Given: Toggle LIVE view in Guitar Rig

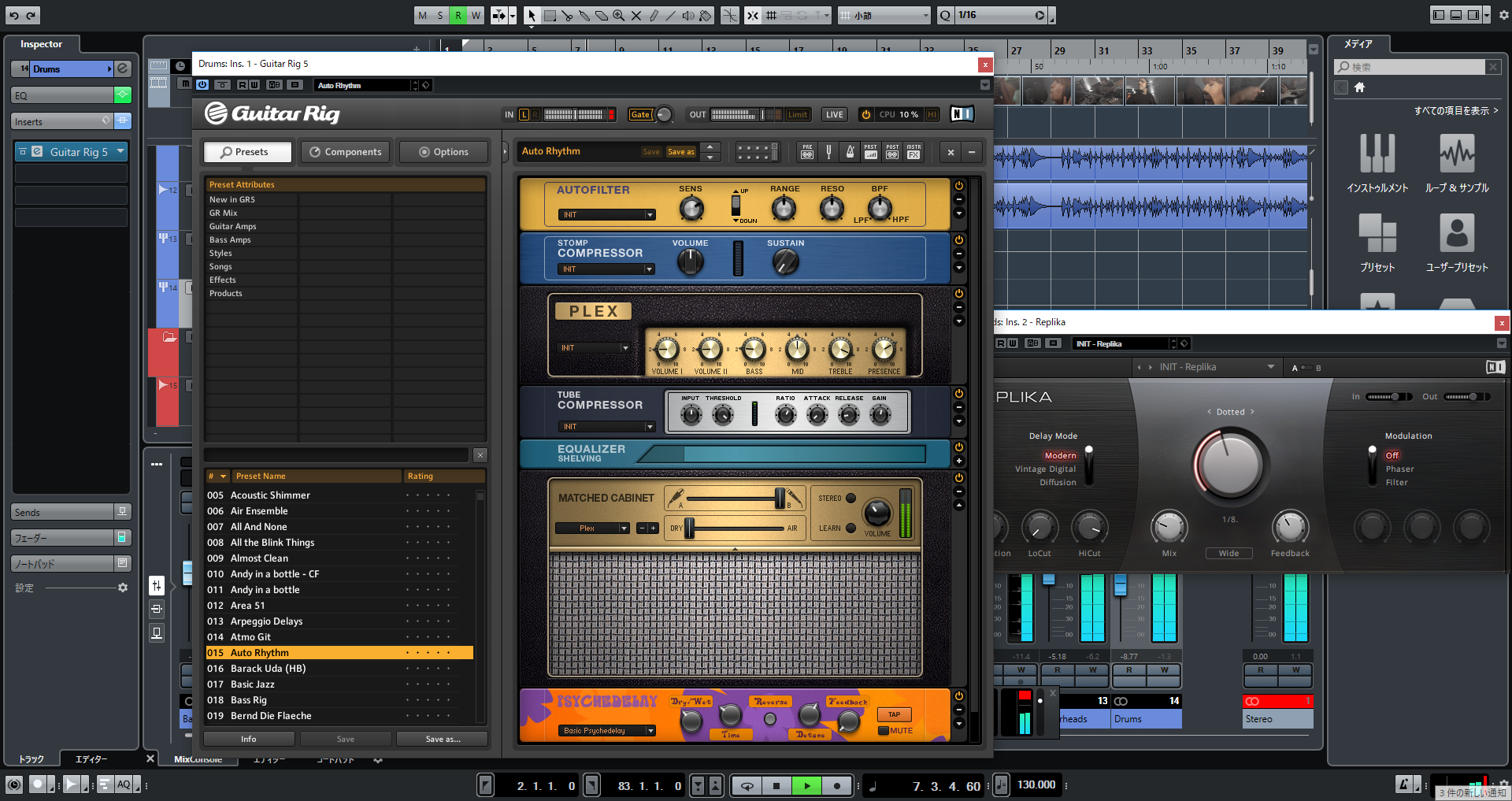Looking at the screenshot, I should click(x=835, y=114).
